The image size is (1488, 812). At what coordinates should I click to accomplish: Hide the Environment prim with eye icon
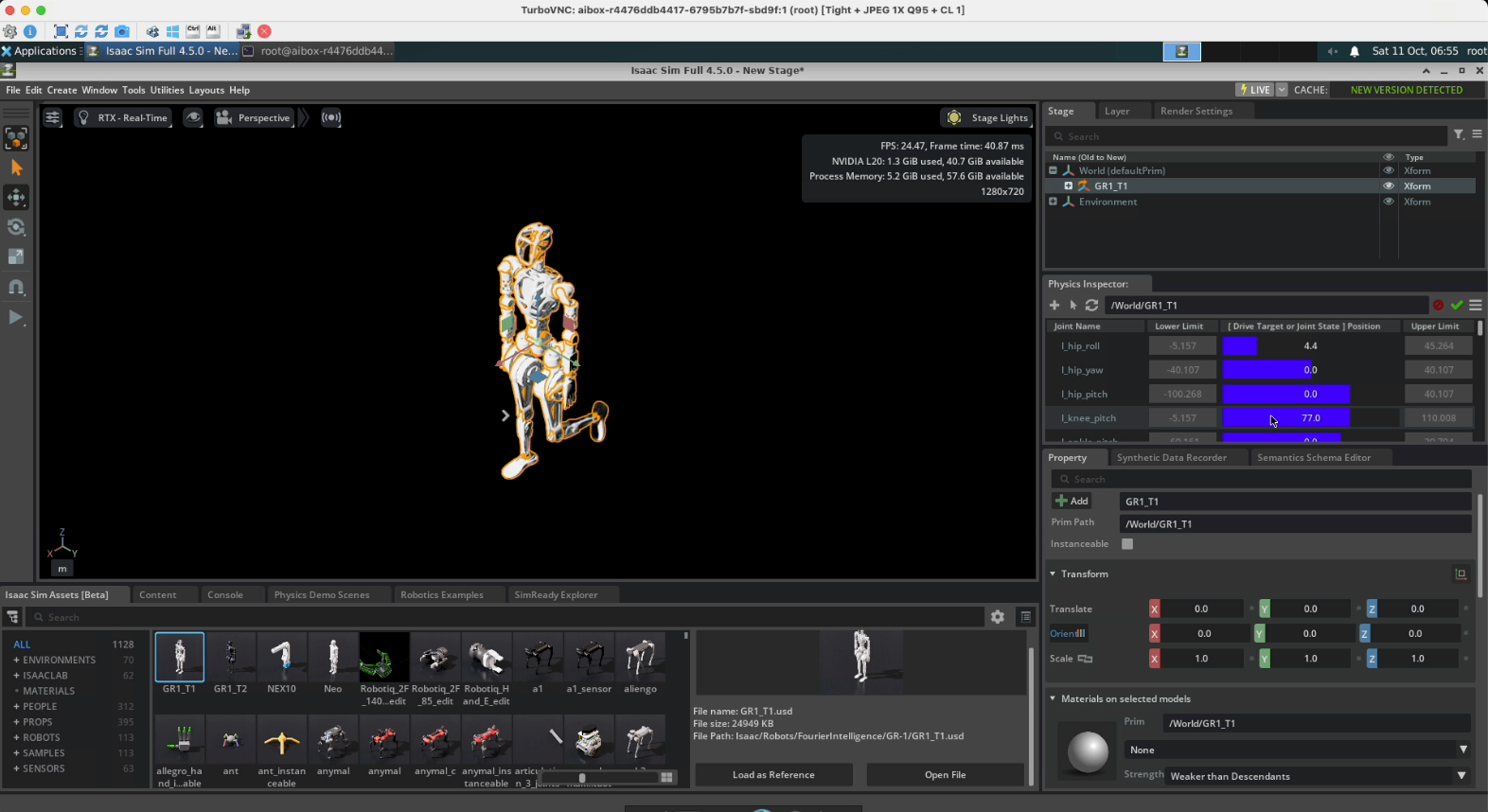(x=1389, y=202)
